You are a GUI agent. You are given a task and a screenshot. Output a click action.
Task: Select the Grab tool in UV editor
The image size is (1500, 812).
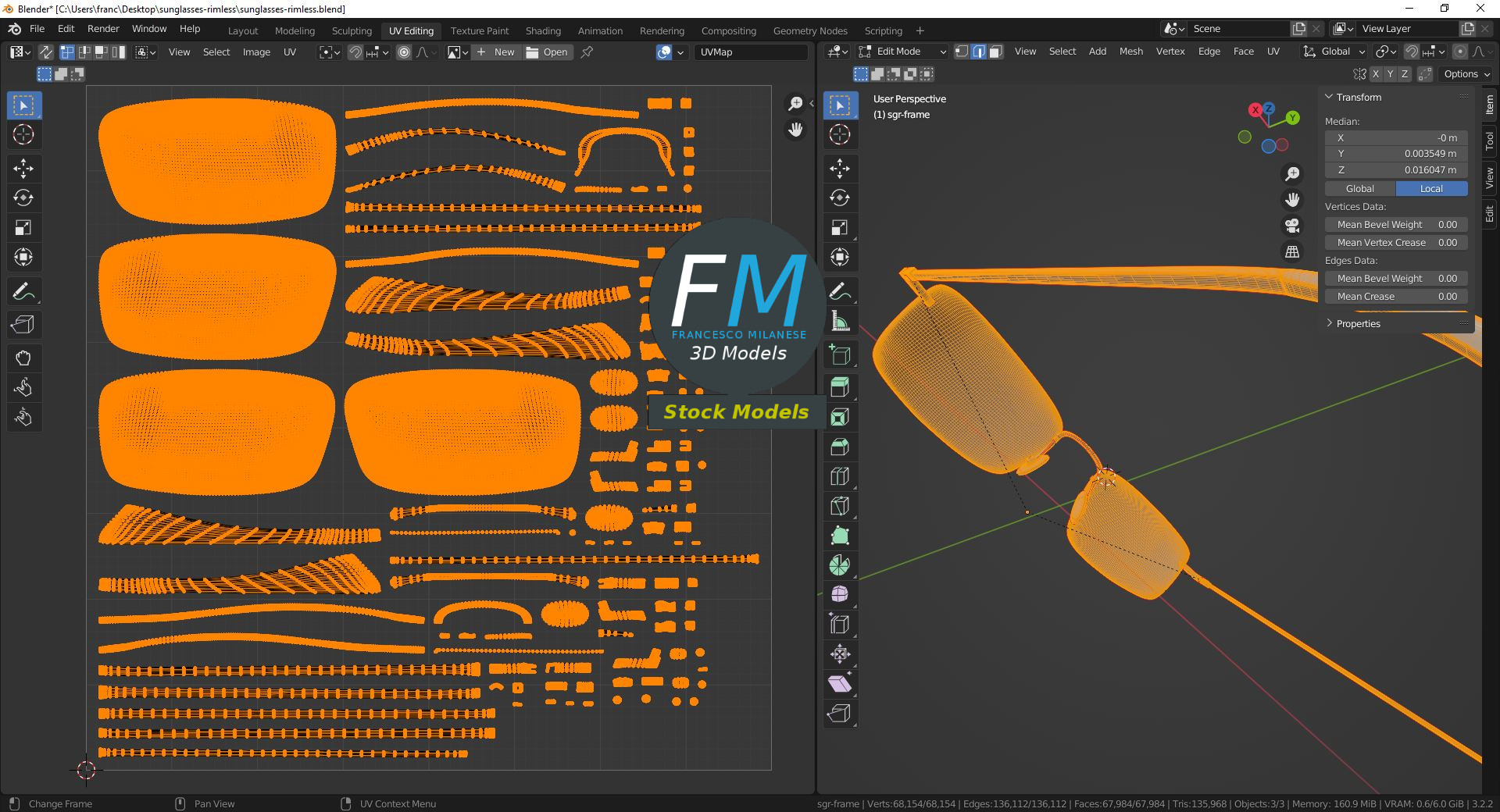(x=23, y=358)
